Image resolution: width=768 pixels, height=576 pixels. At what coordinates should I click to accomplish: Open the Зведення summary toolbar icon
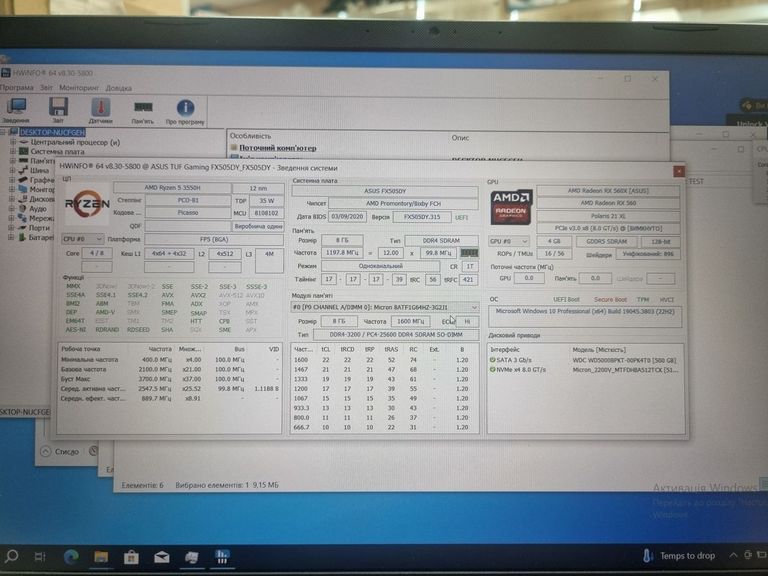pyautogui.click(x=16, y=109)
